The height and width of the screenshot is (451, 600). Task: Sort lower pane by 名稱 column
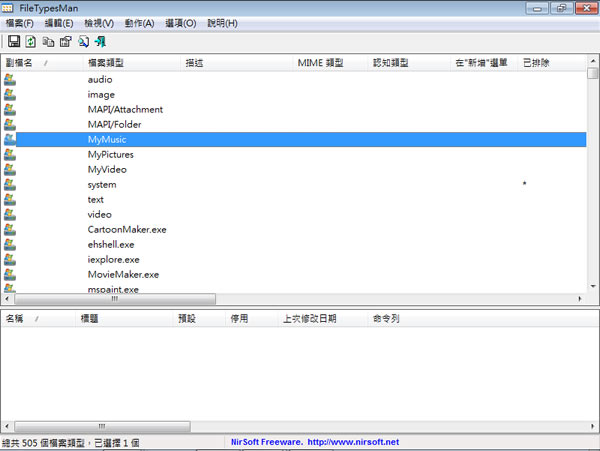coord(38,318)
